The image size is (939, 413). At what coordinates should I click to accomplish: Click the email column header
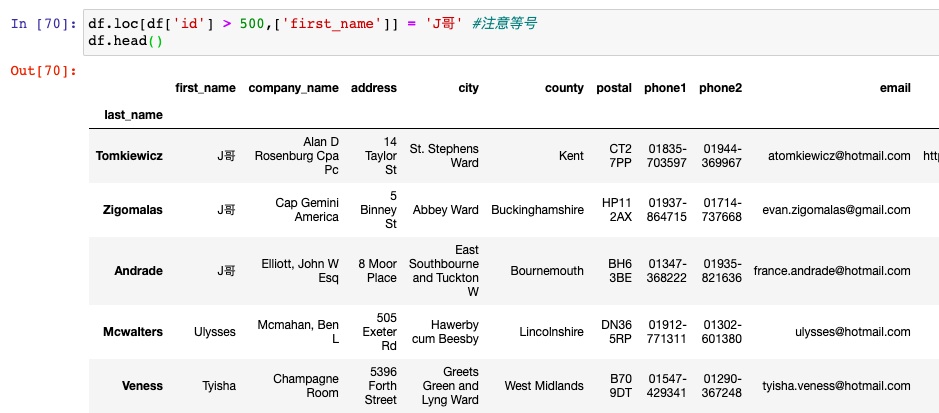click(895, 88)
